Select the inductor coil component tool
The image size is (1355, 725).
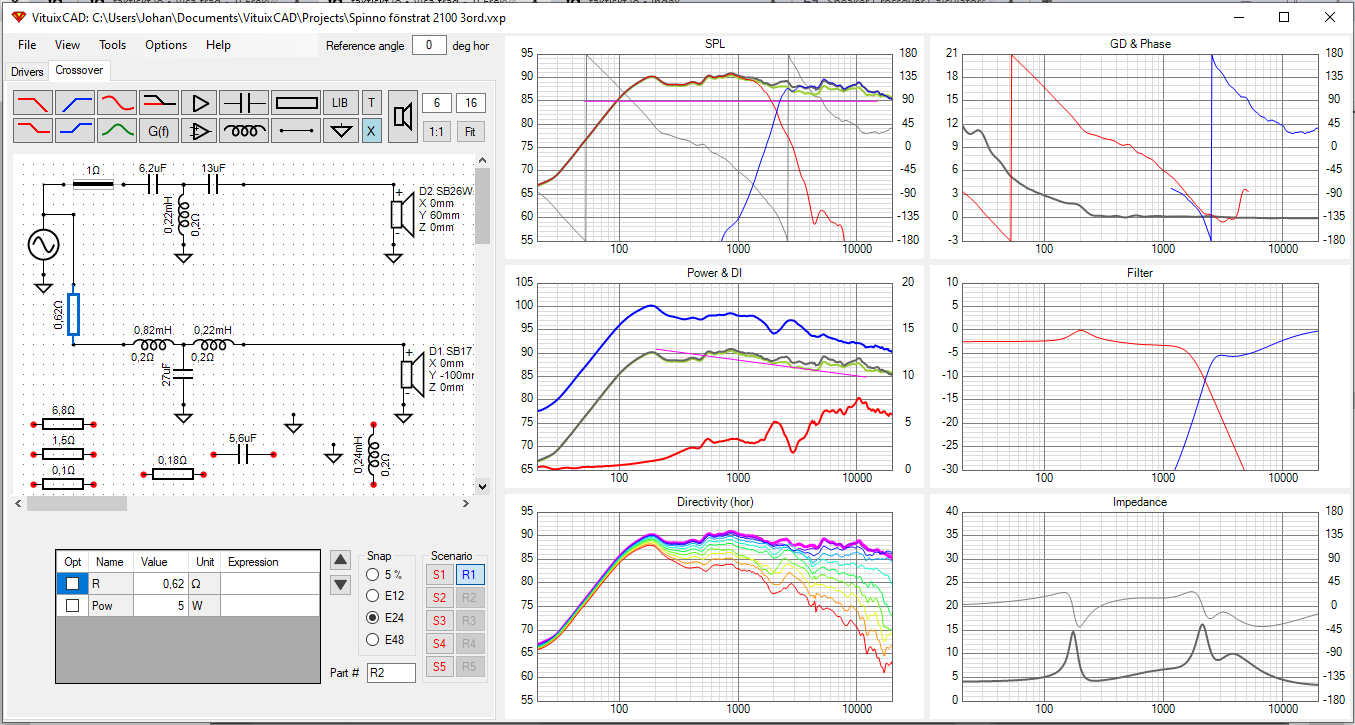tap(243, 130)
